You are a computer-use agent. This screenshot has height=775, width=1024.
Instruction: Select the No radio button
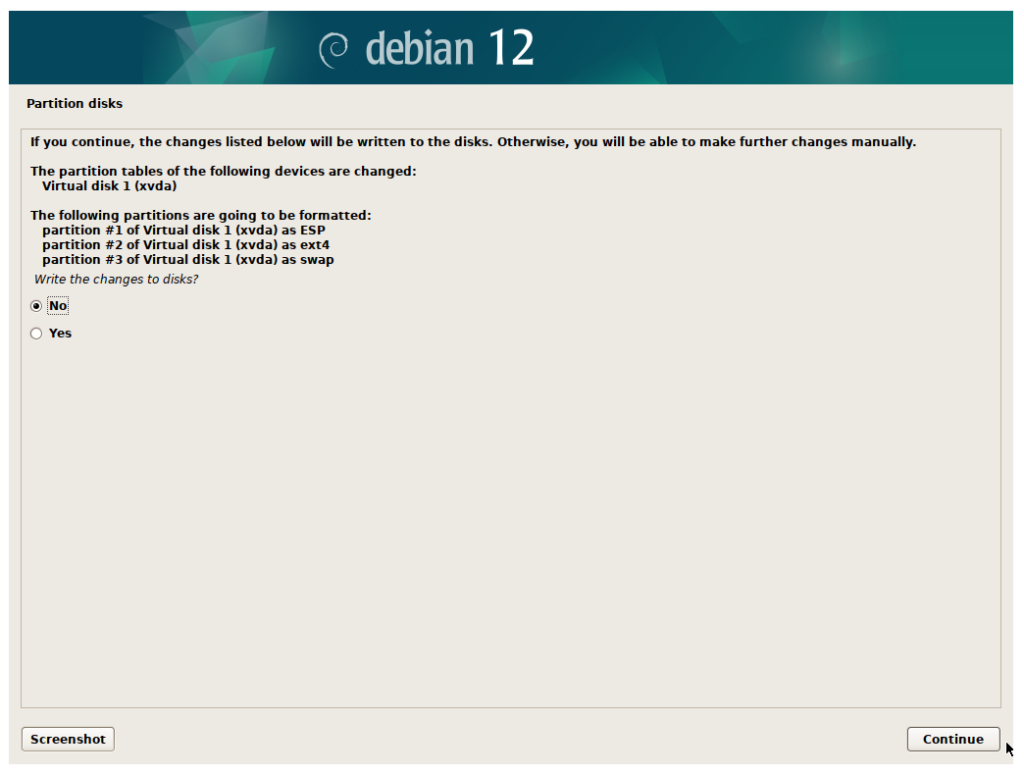[x=36, y=306]
